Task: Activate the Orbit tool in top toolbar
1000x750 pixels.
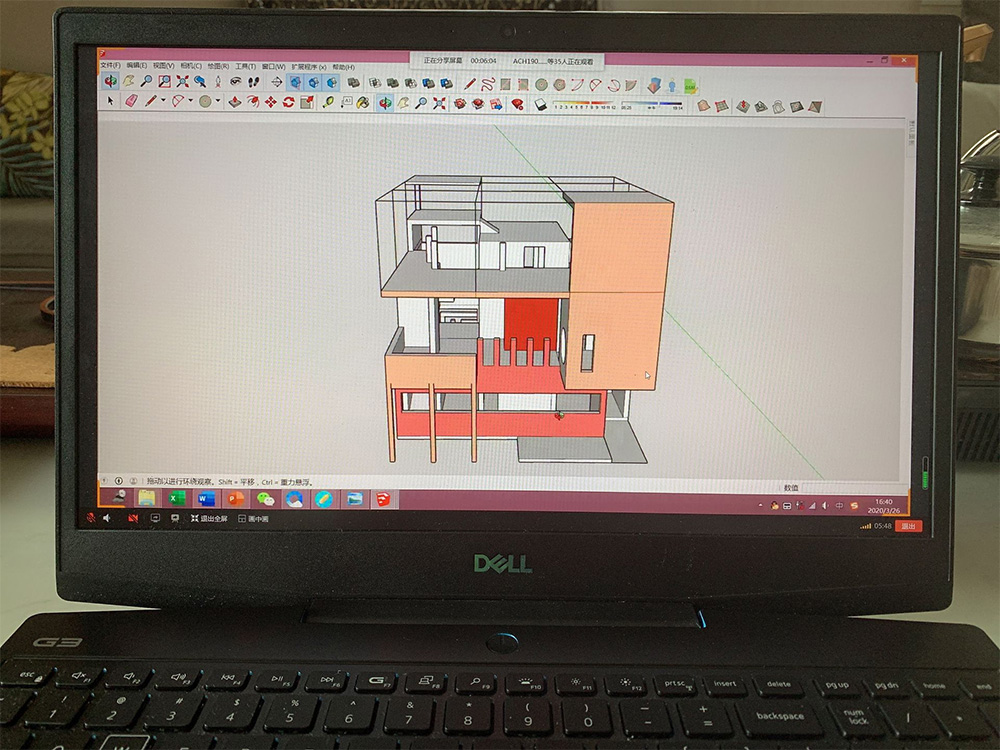Action: 111,81
